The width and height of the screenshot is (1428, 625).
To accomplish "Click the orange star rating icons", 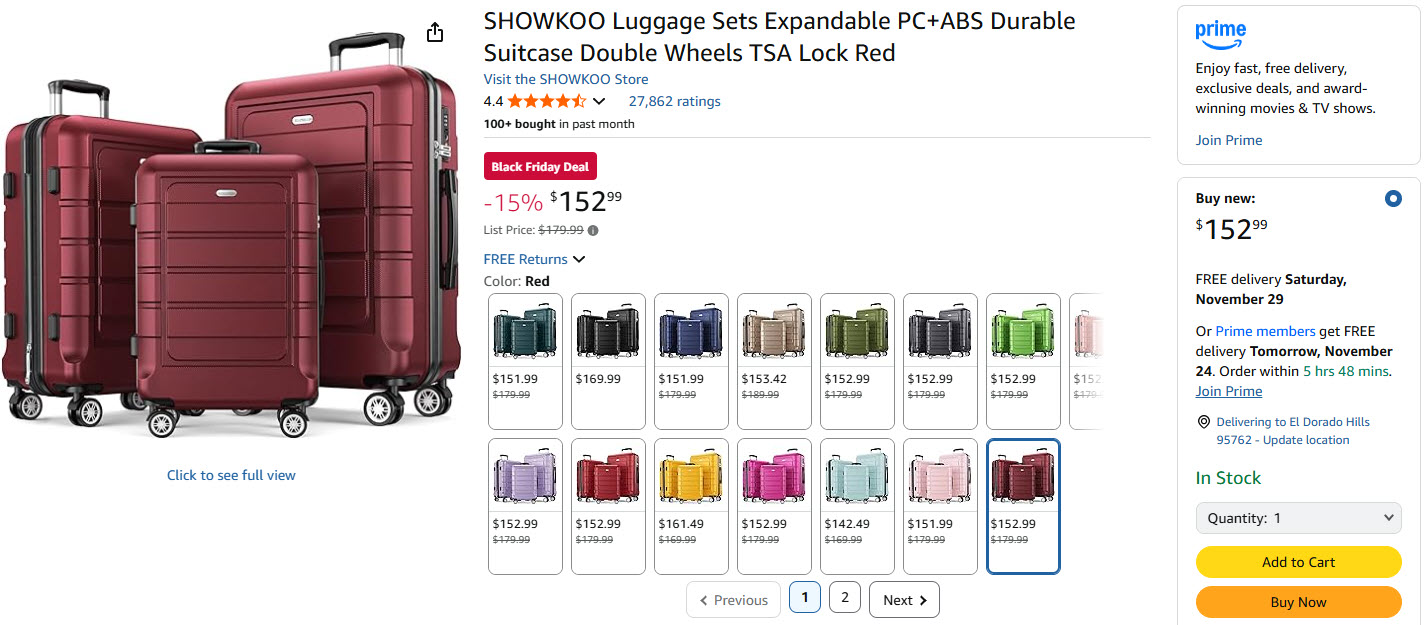I will coord(546,101).
